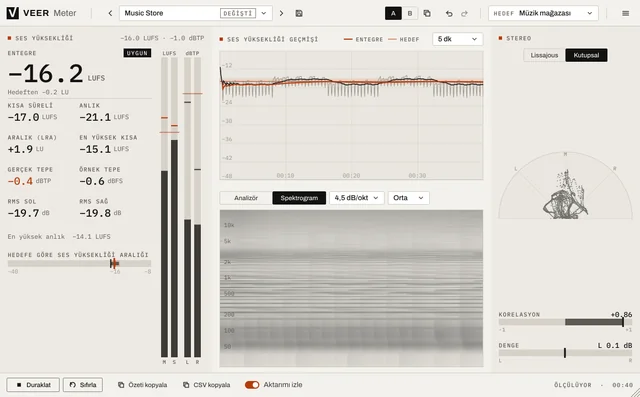Save the preset with floppy disk icon
640x397 pixels.
point(299,13)
